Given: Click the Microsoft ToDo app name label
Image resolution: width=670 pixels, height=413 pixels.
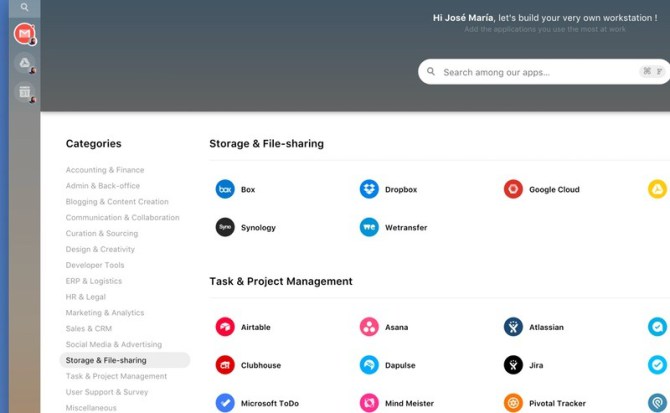Looking at the screenshot, I should 270,403.
